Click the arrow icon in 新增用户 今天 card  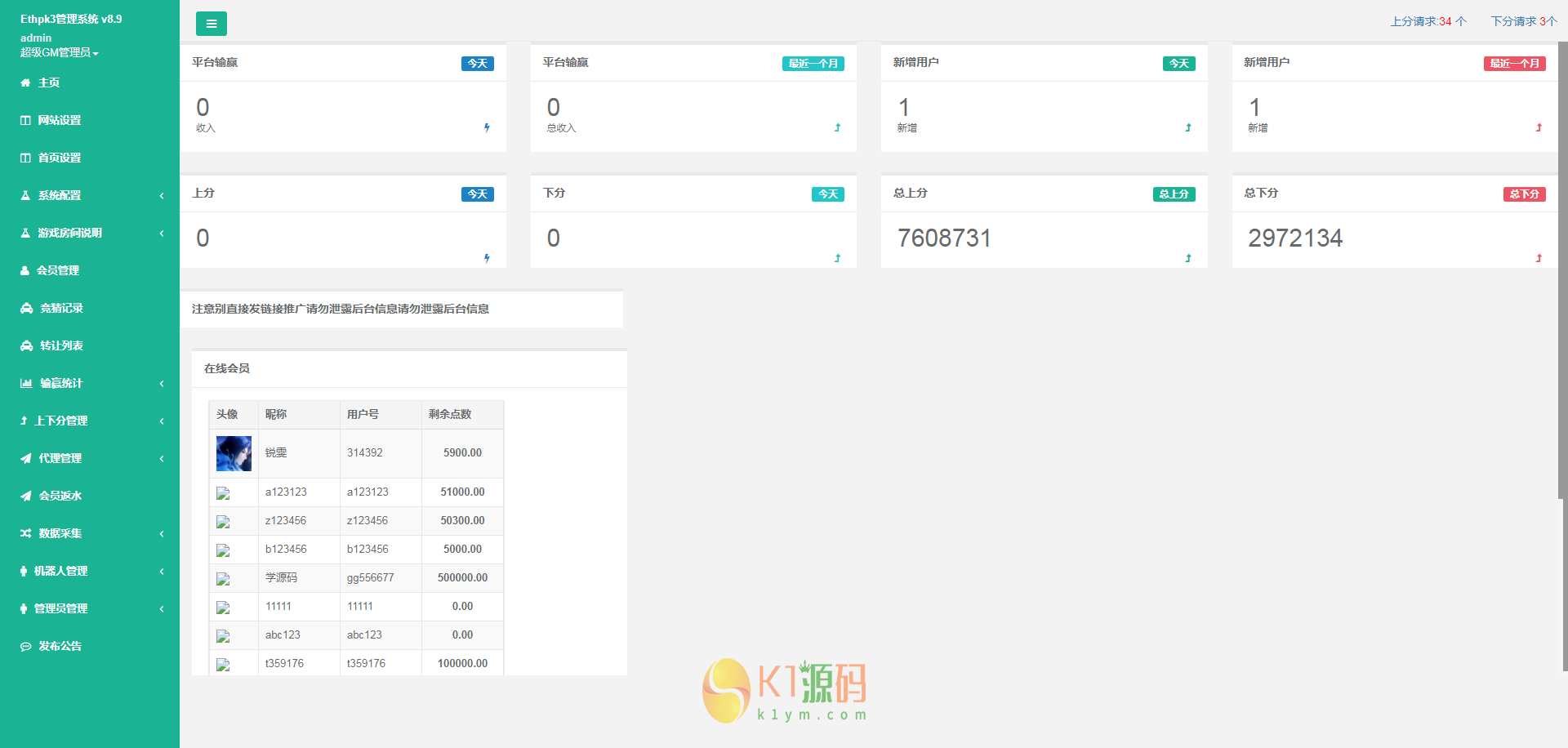1188,127
